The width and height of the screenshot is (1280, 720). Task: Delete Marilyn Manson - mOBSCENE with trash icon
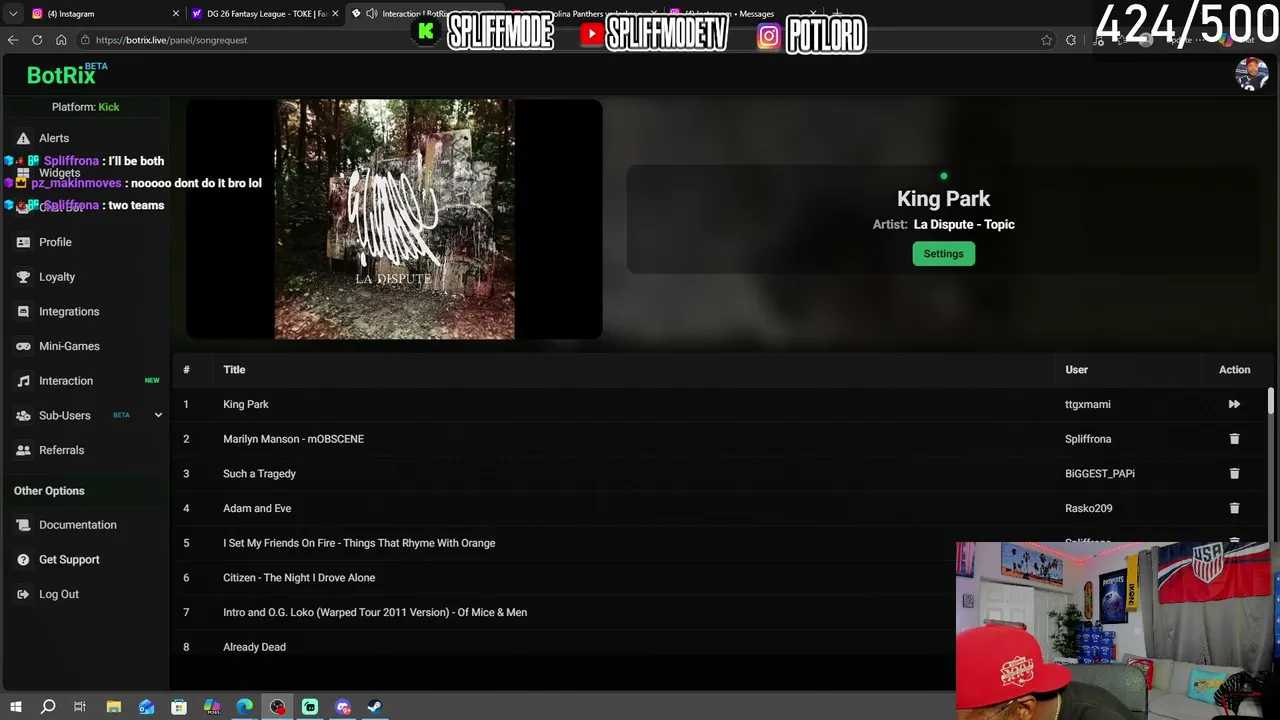tap(1234, 439)
